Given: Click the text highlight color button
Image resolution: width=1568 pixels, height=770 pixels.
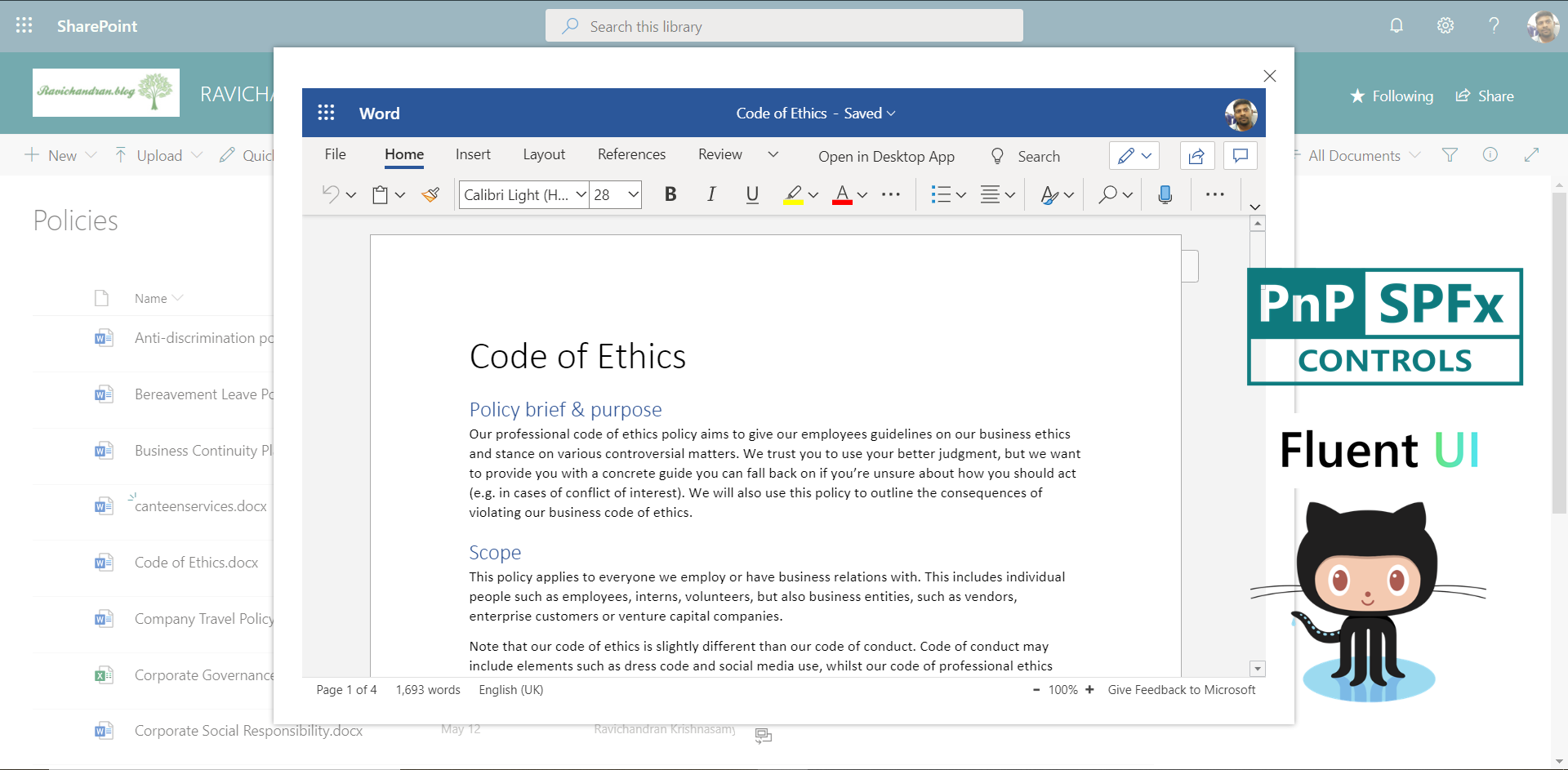Looking at the screenshot, I should [793, 194].
